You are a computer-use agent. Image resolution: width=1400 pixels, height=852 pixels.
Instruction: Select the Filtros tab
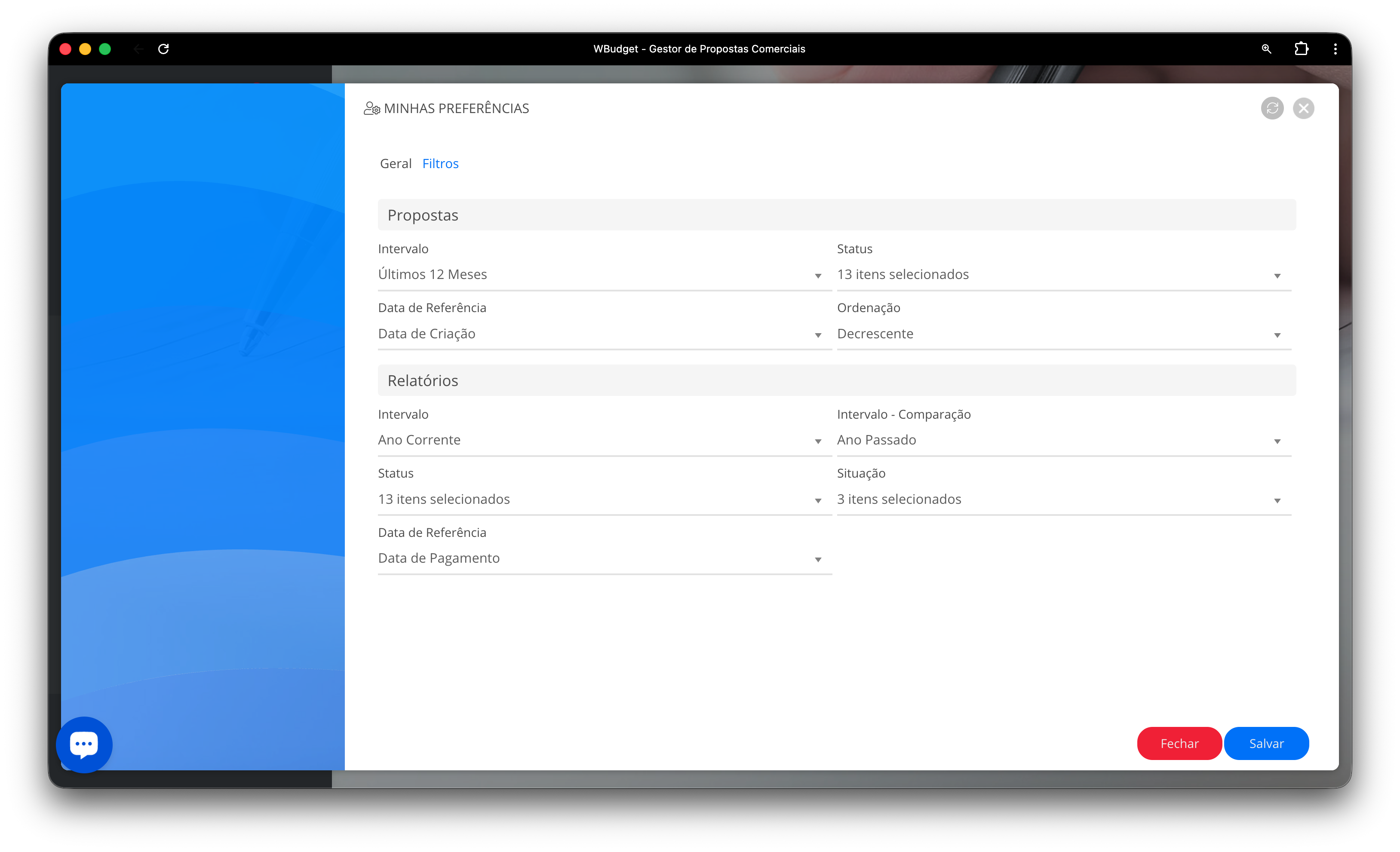(x=440, y=164)
